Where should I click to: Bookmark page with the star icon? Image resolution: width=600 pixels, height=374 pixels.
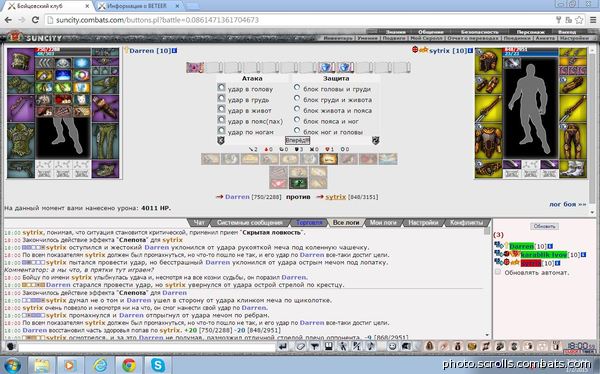[579, 20]
